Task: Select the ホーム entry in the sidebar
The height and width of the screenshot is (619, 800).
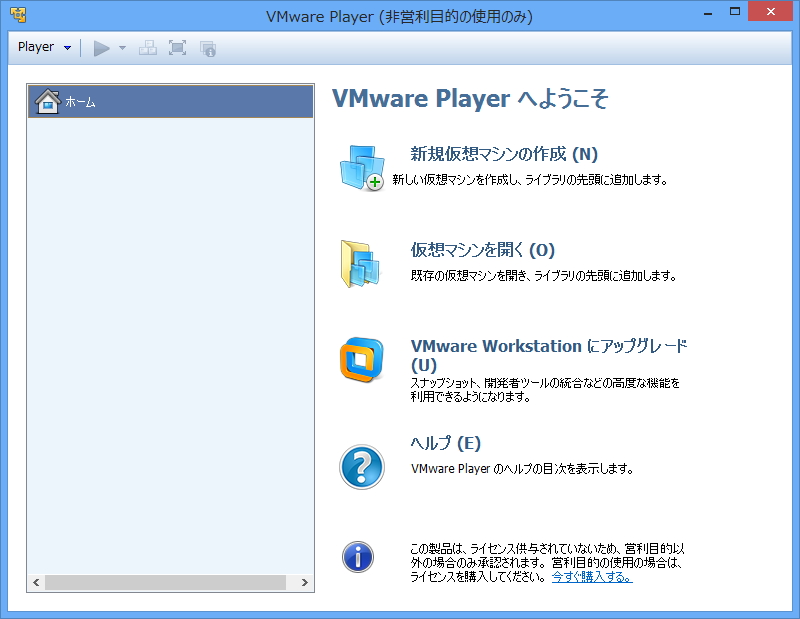Action: tap(85, 100)
